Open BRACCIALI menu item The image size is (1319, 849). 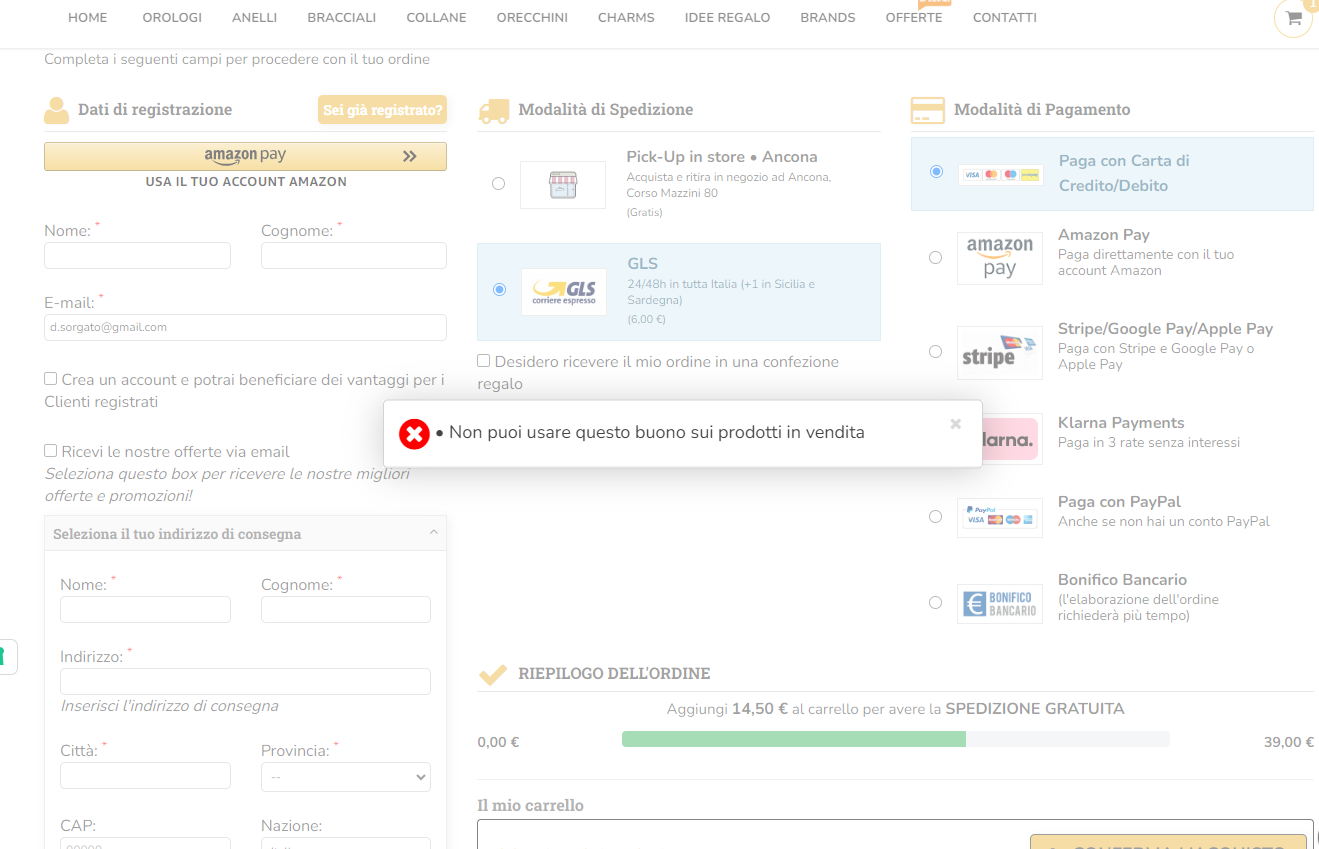[x=342, y=18]
